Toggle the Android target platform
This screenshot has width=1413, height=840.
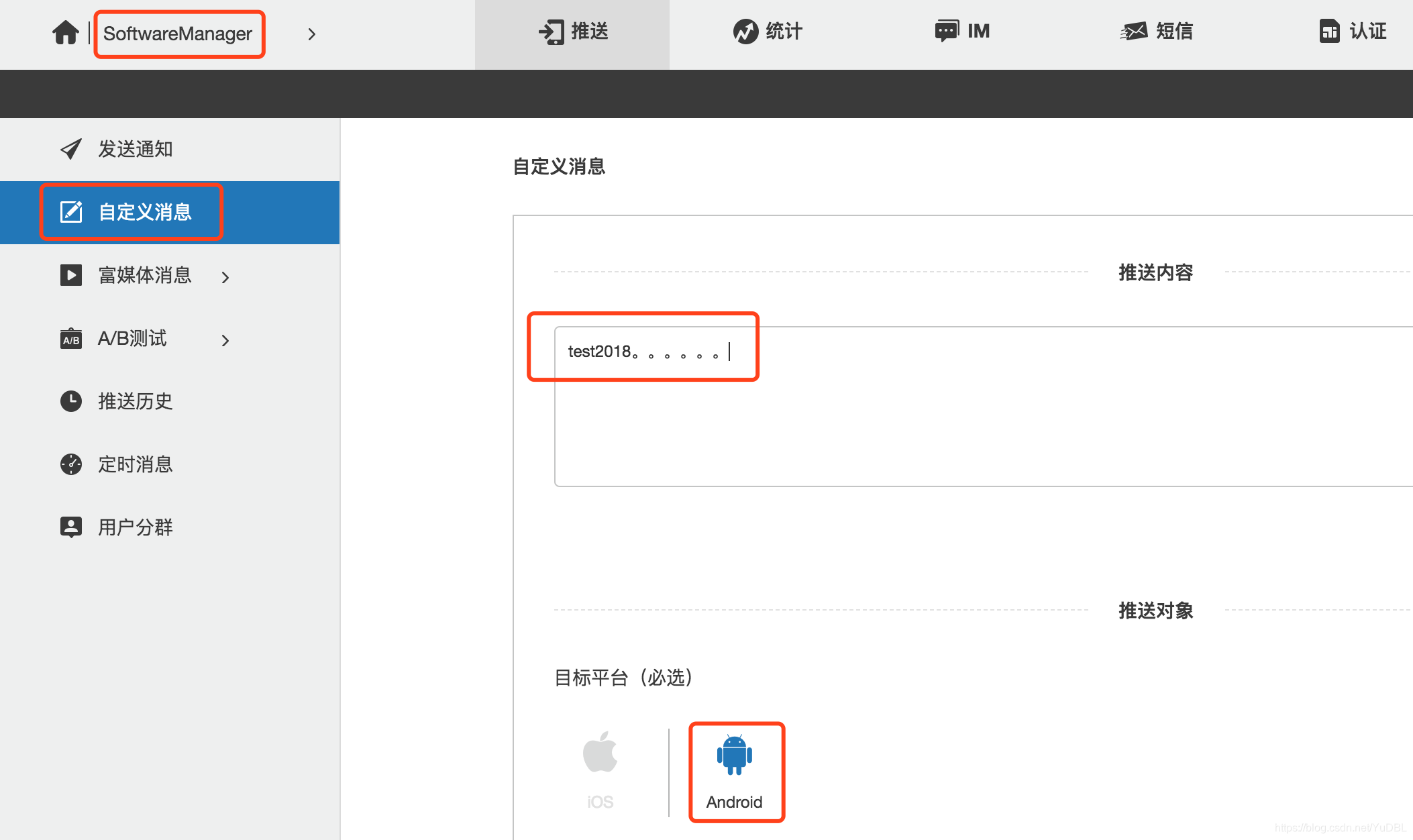tap(735, 772)
